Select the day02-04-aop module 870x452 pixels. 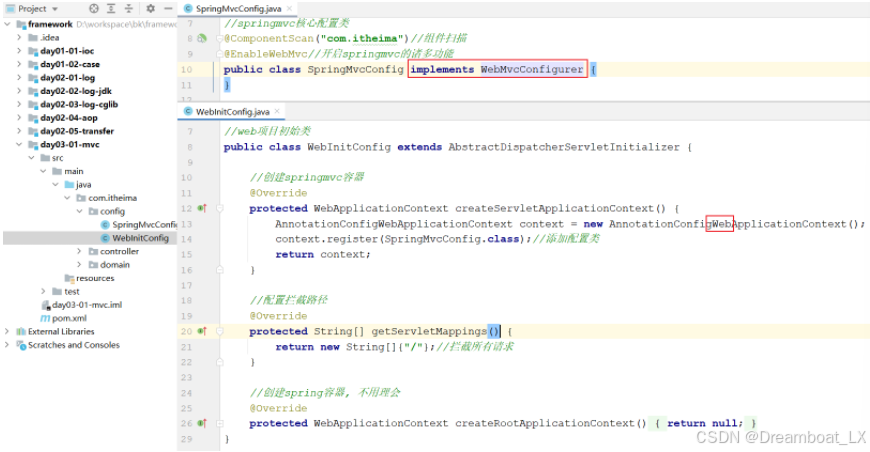point(69,118)
